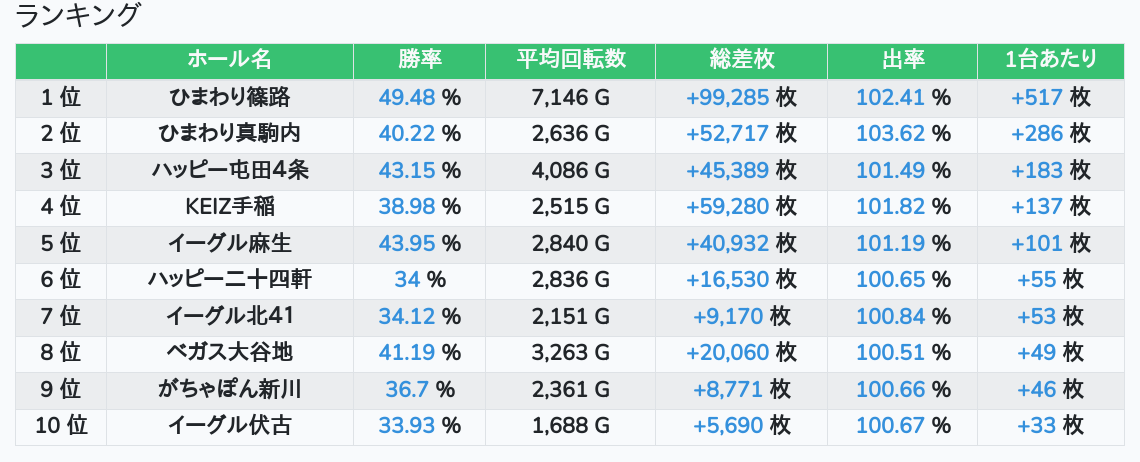1140x462 pixels.
Task: Click the +59,280 total difference value
Action: tap(727, 207)
